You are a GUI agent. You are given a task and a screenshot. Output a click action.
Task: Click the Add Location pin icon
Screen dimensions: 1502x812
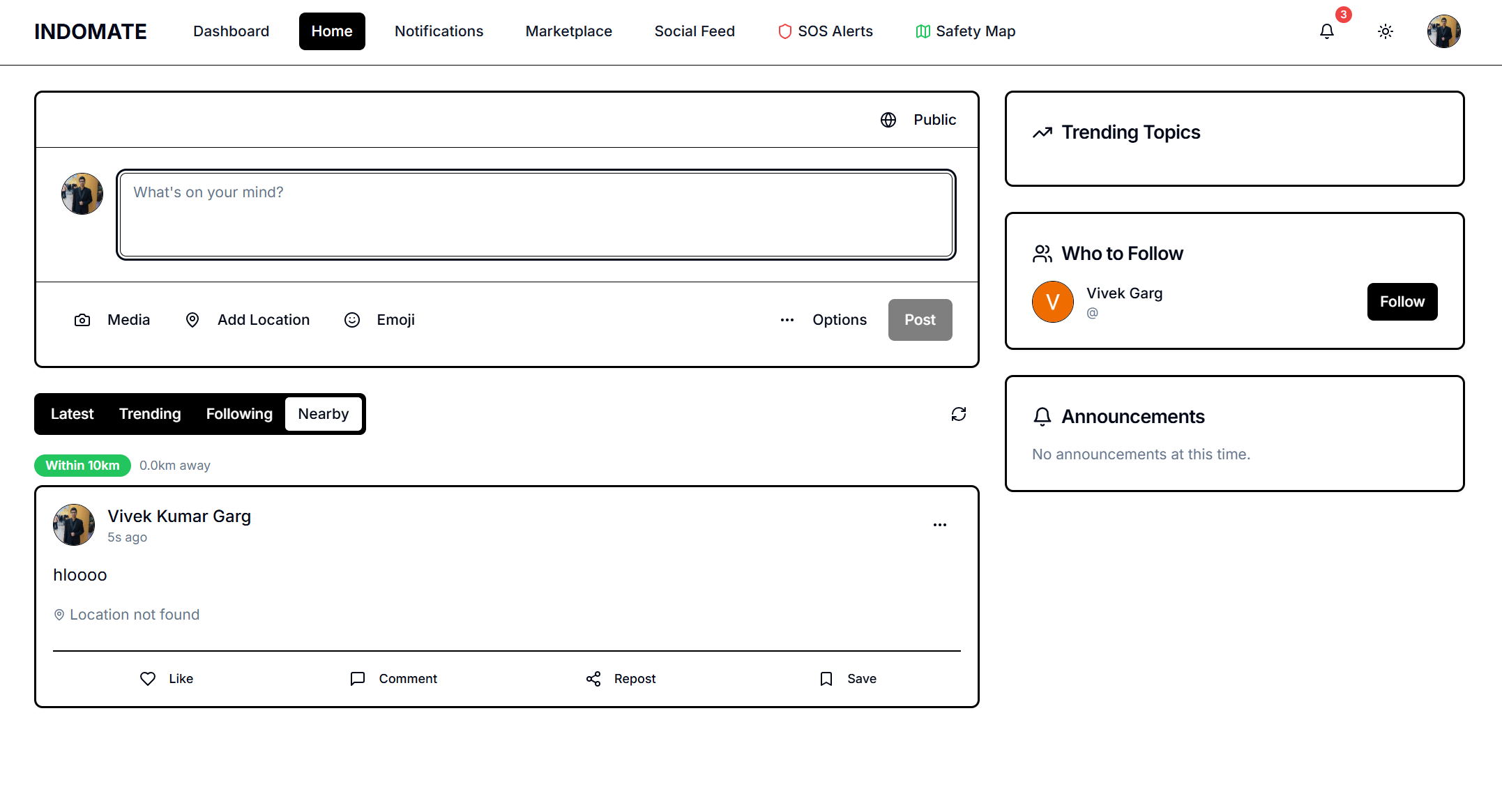click(x=192, y=320)
